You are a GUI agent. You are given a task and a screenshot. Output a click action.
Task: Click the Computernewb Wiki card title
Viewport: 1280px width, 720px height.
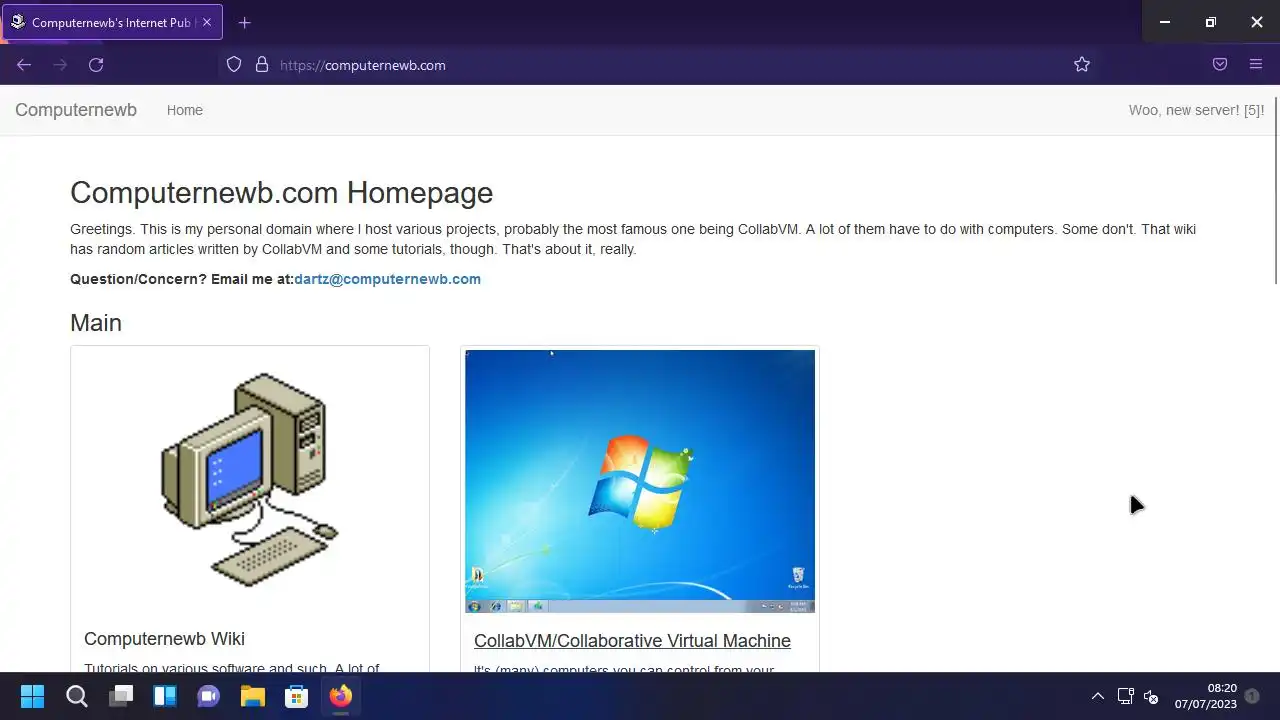tap(164, 639)
